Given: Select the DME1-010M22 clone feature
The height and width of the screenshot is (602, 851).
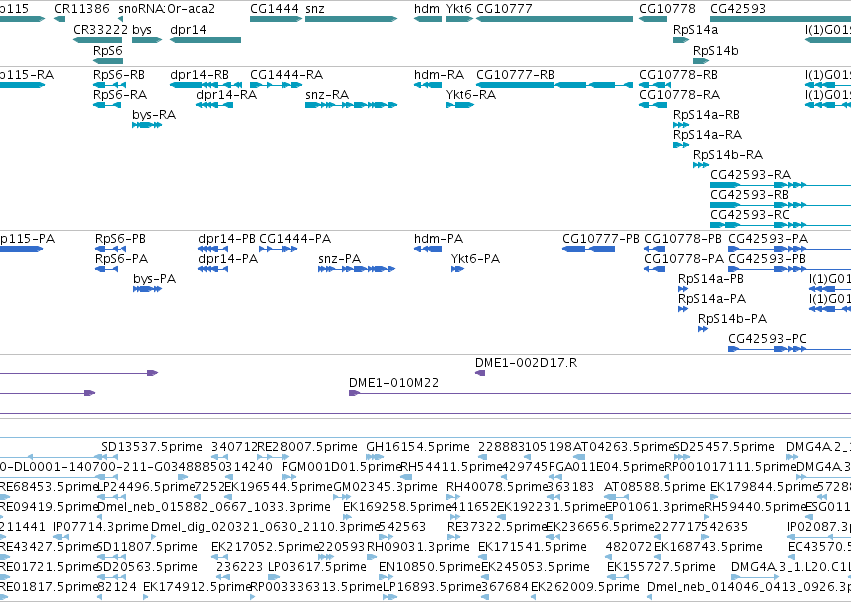Looking at the screenshot, I should click(600, 392).
